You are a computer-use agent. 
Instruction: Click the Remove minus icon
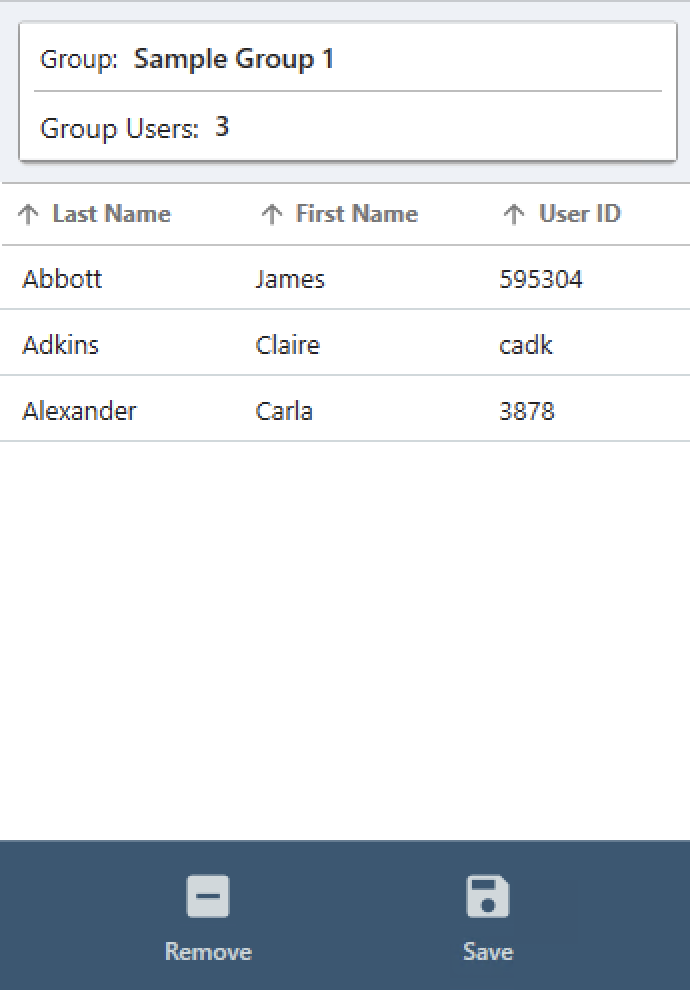pyautogui.click(x=208, y=897)
